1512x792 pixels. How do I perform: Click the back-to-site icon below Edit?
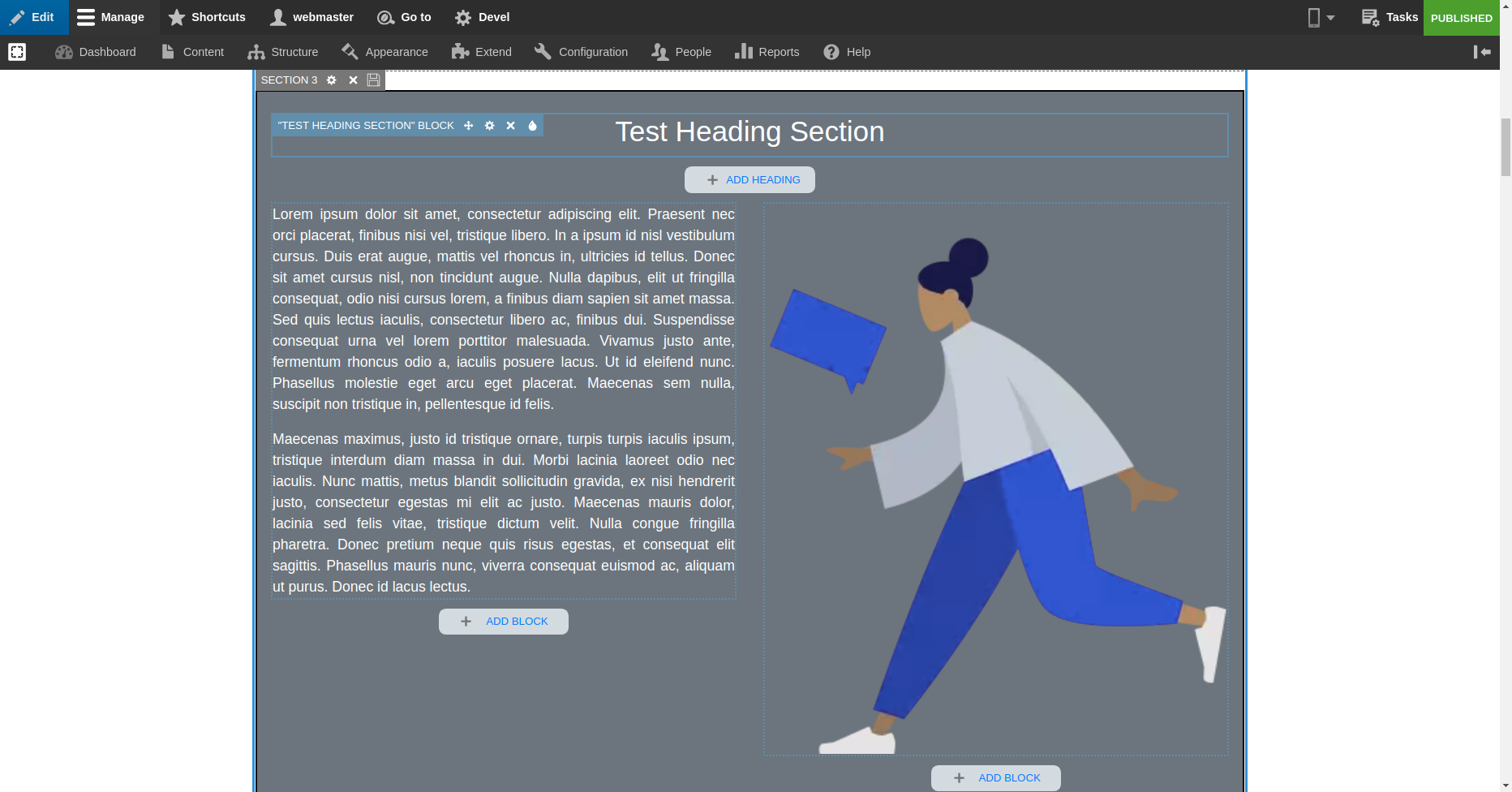[x=17, y=52]
